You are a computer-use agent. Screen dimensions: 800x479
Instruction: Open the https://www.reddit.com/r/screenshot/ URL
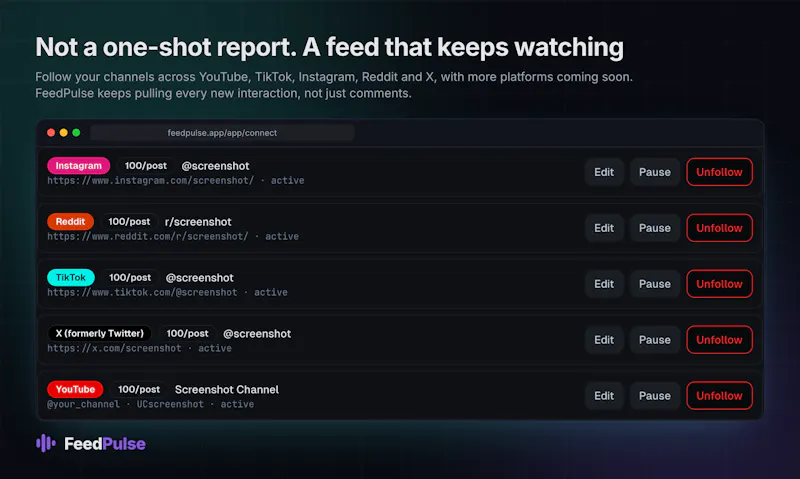pyautogui.click(x=148, y=237)
